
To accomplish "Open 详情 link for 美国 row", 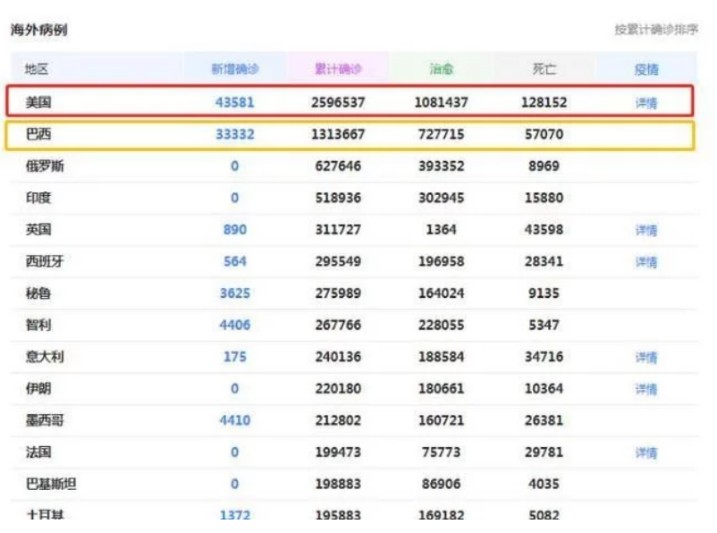I will tap(646, 103).
